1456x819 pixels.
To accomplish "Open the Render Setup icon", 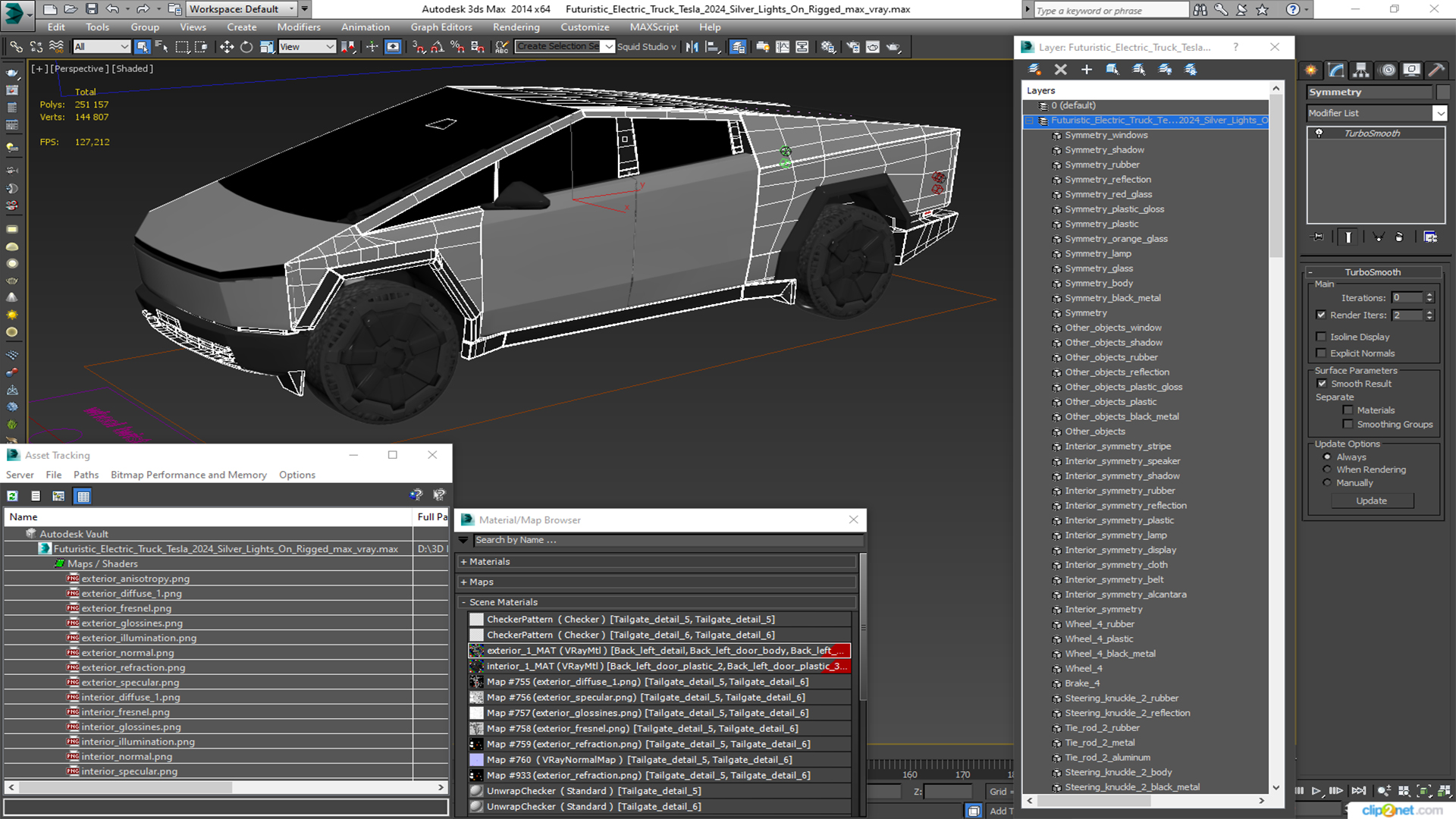I will (852, 47).
